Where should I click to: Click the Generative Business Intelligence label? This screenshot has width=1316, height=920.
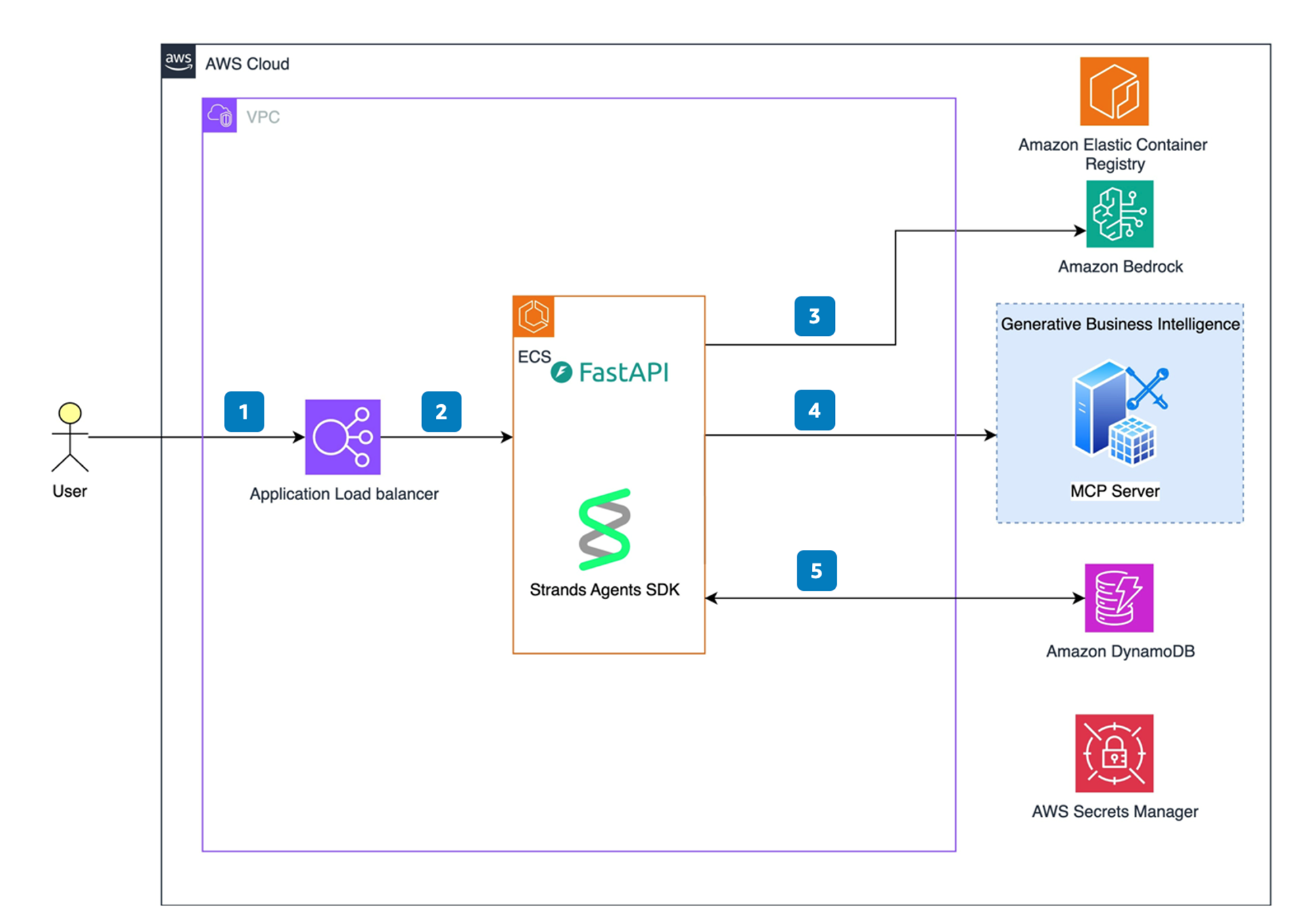click(x=1119, y=324)
